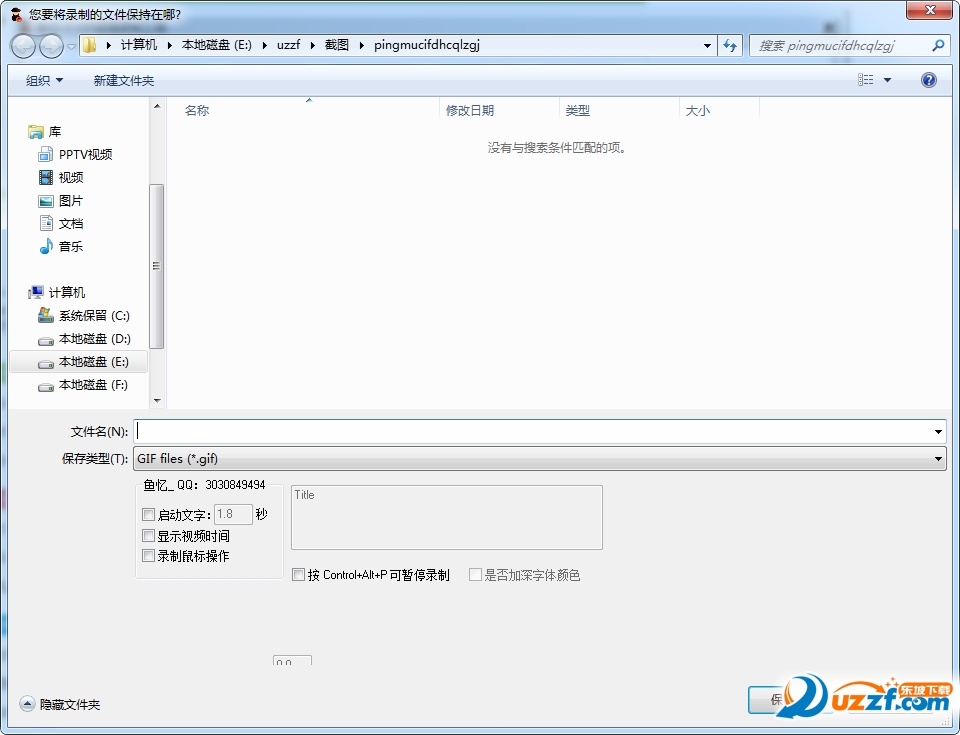Viewport: 960px width, 735px height.
Task: Select PPTV视频 library in sidebar
Action: pyautogui.click(x=84, y=154)
